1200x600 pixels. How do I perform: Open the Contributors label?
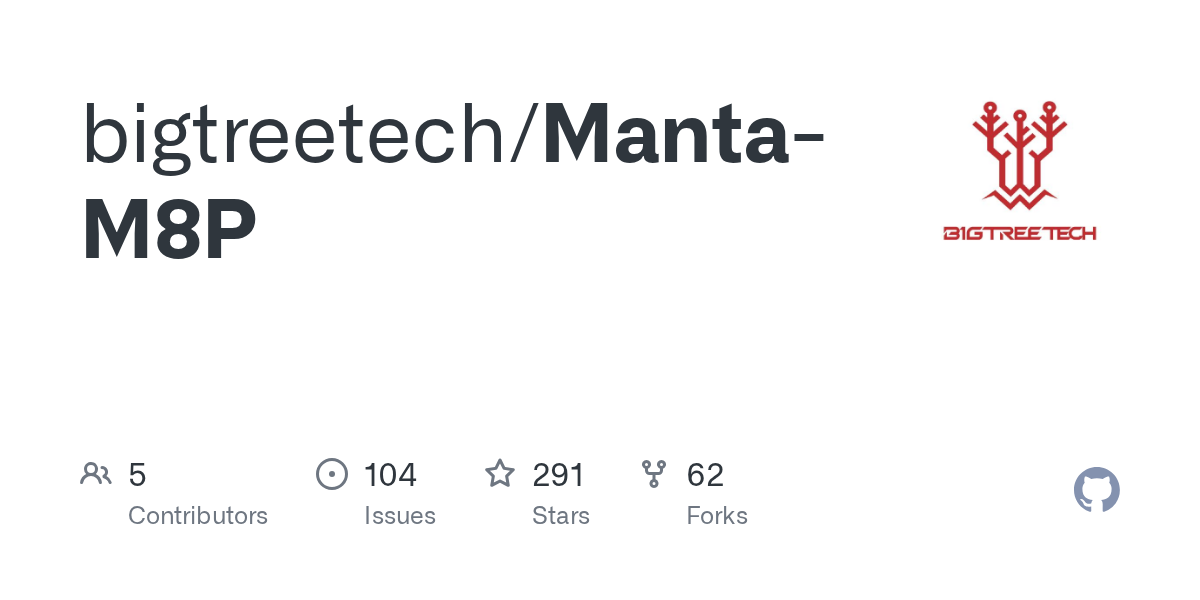click(198, 516)
